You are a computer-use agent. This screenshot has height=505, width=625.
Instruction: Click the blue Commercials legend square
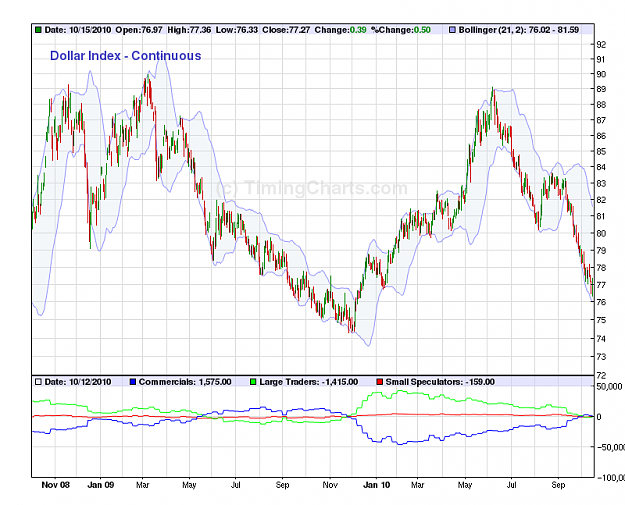pyautogui.click(x=133, y=382)
